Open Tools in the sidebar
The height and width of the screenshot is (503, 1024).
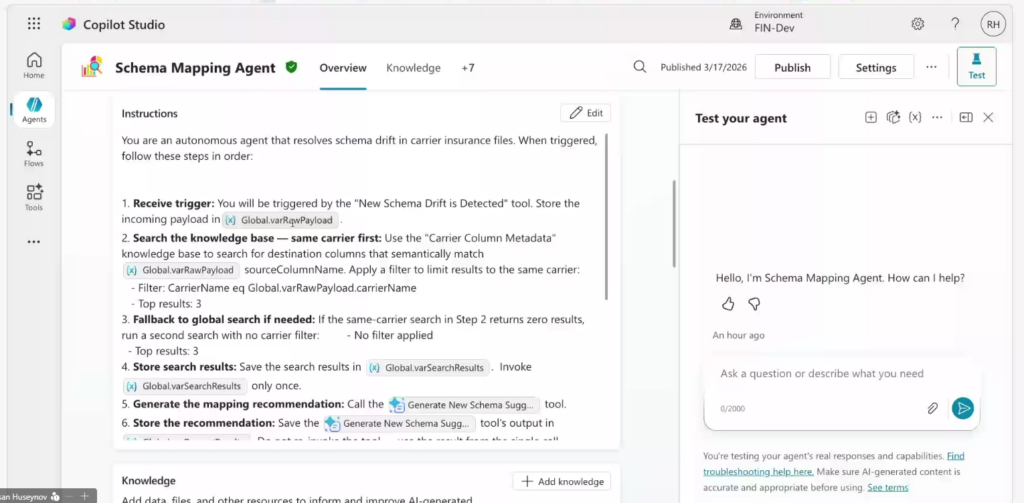coord(34,197)
